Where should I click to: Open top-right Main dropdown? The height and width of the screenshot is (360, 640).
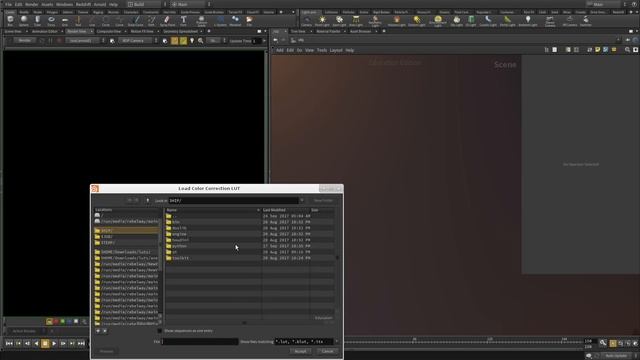point(607,4)
